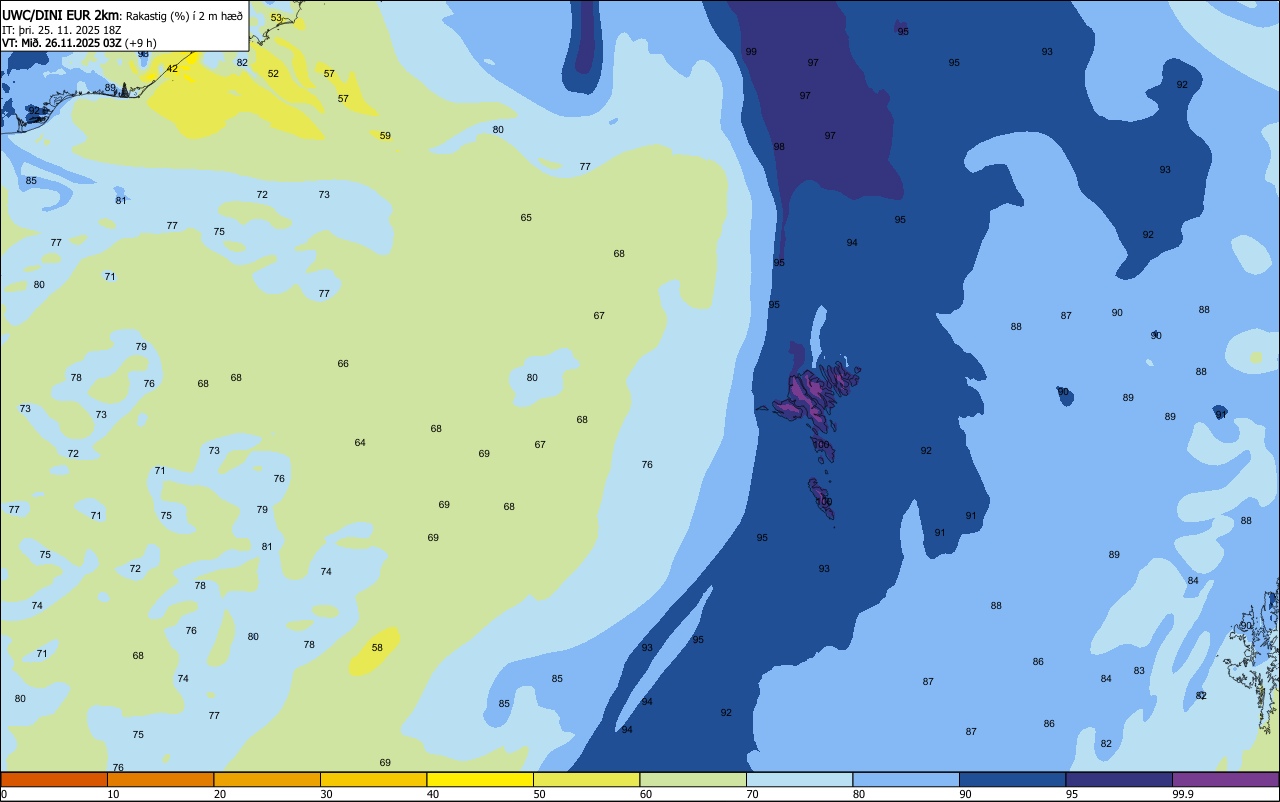Click the humidity value 64 on the map

(x=360, y=443)
